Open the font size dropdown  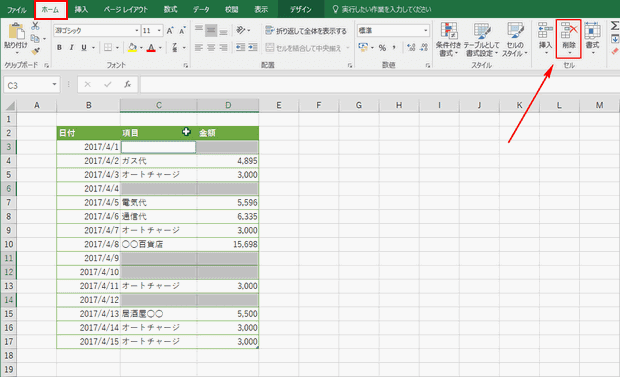click(159, 30)
